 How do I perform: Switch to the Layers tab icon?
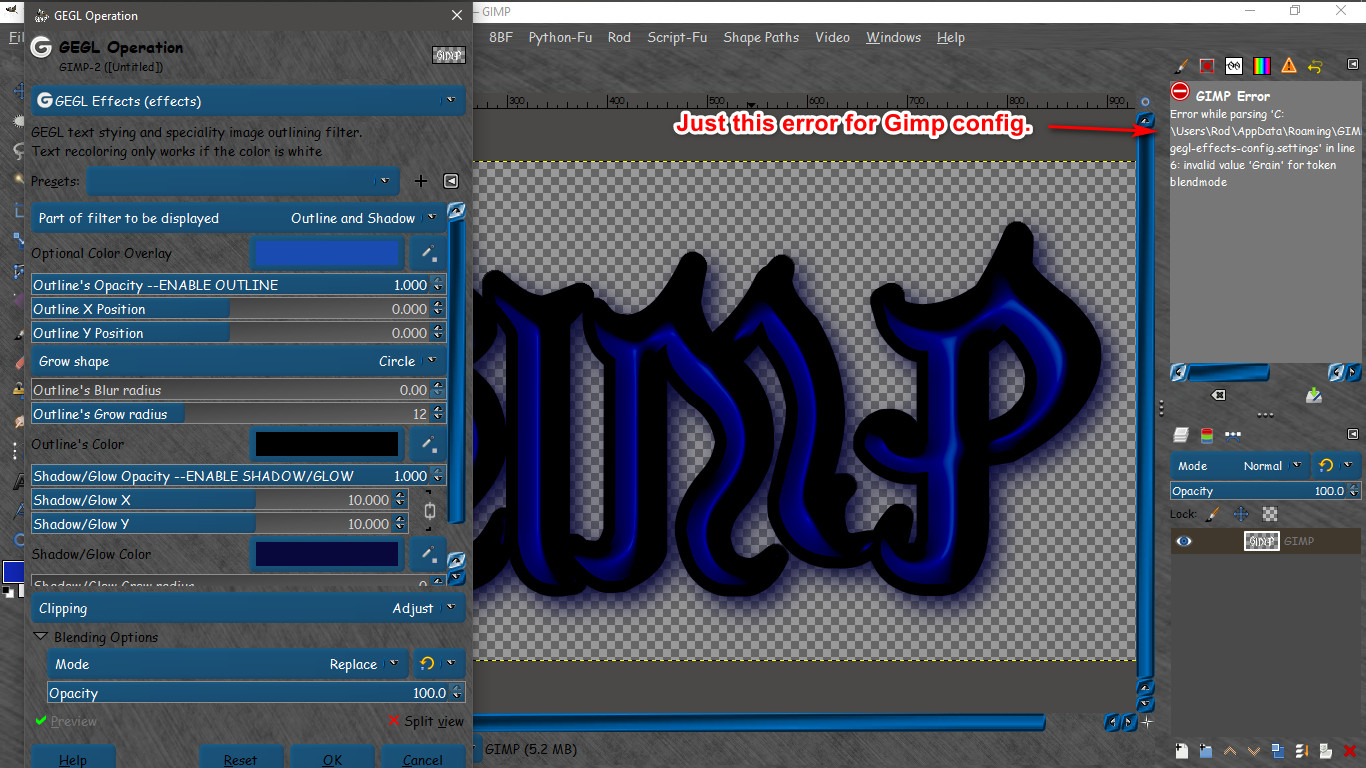tap(1181, 435)
